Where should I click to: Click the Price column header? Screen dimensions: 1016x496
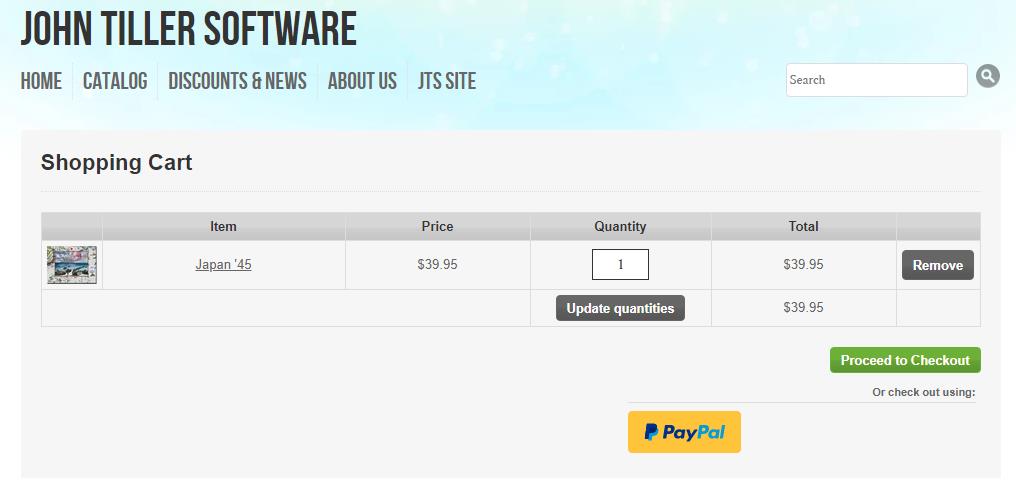[437, 226]
